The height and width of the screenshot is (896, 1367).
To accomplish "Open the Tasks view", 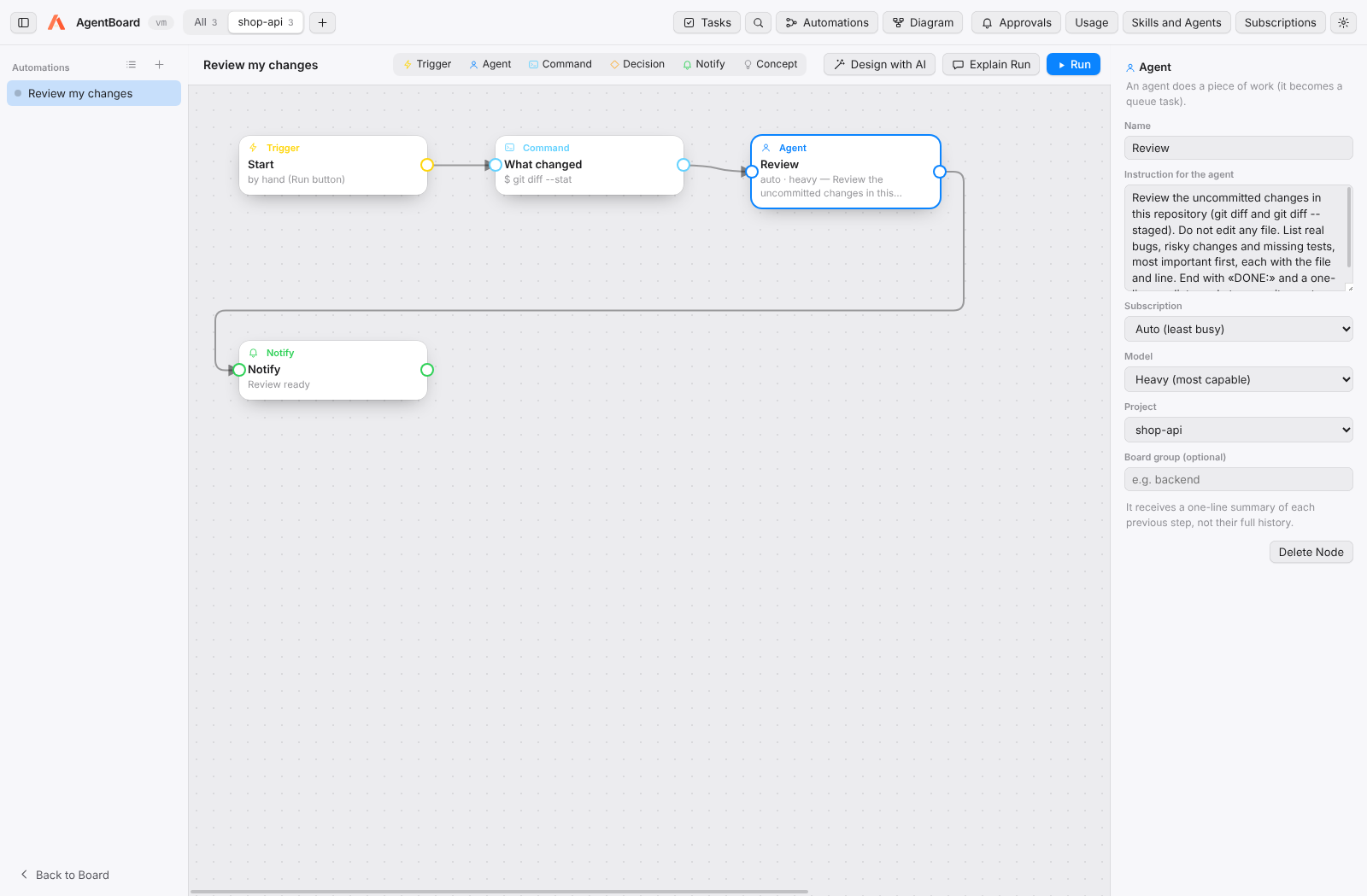I will point(707,22).
